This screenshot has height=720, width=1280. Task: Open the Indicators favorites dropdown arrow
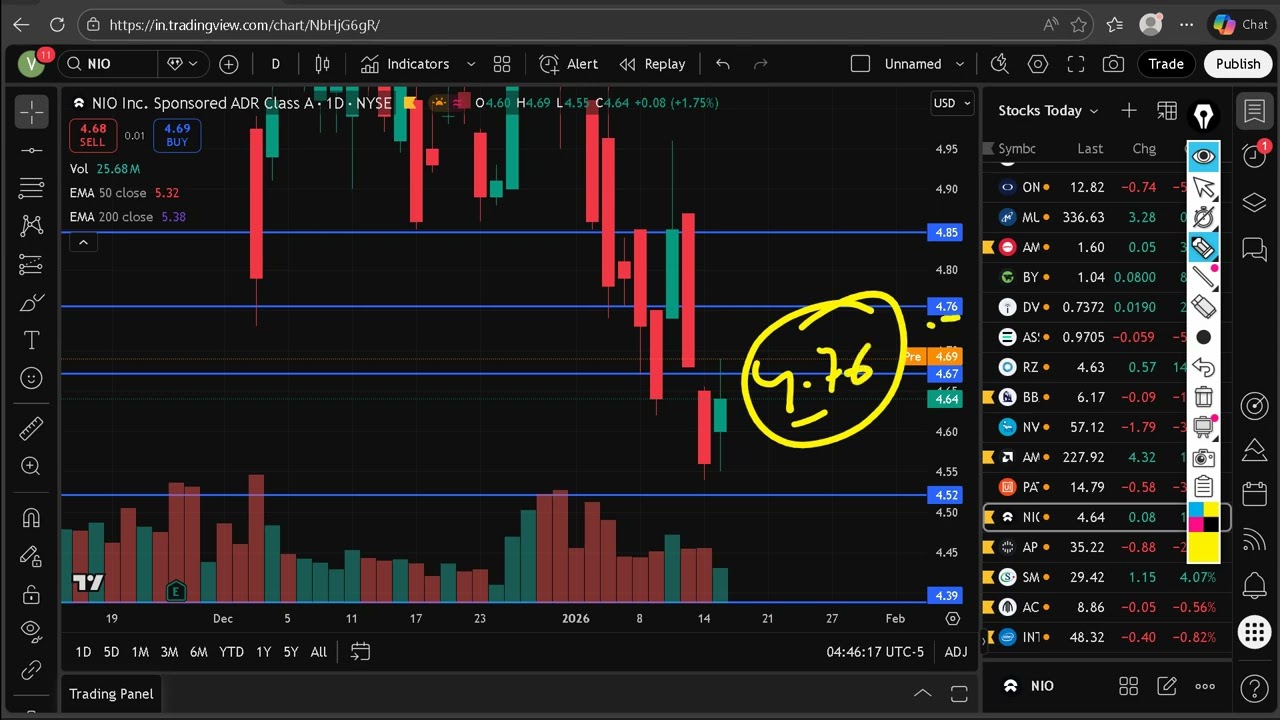click(471, 64)
